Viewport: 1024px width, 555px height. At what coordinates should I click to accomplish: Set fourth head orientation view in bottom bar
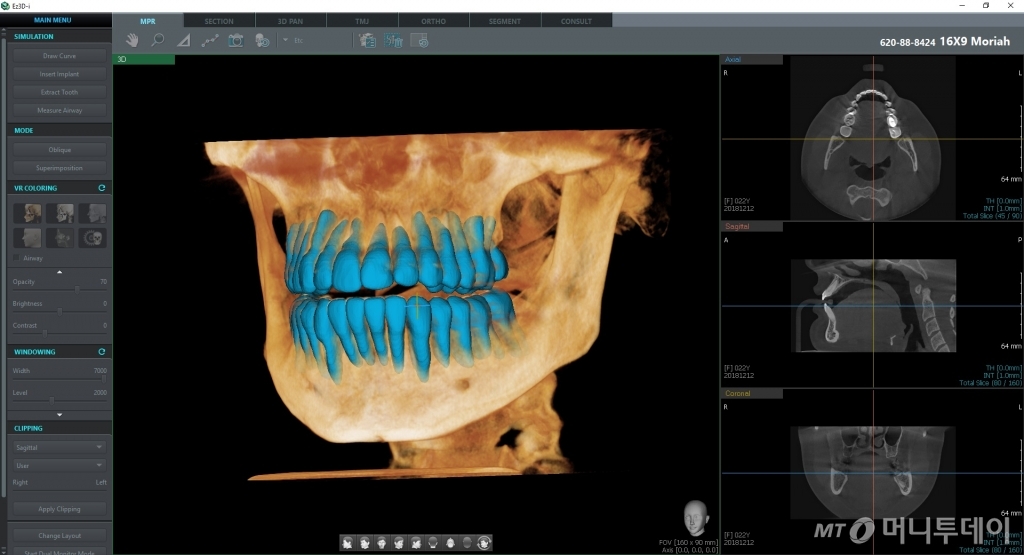[x=398, y=543]
